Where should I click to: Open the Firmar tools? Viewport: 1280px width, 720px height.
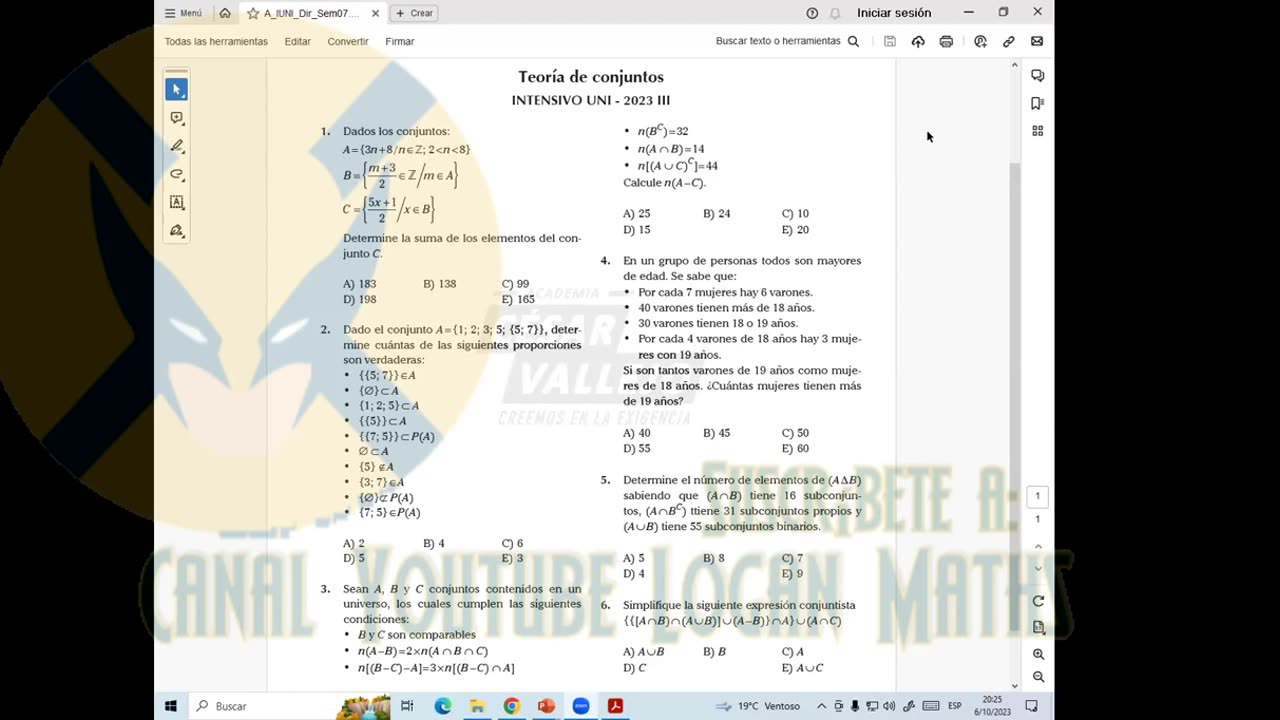tap(400, 41)
